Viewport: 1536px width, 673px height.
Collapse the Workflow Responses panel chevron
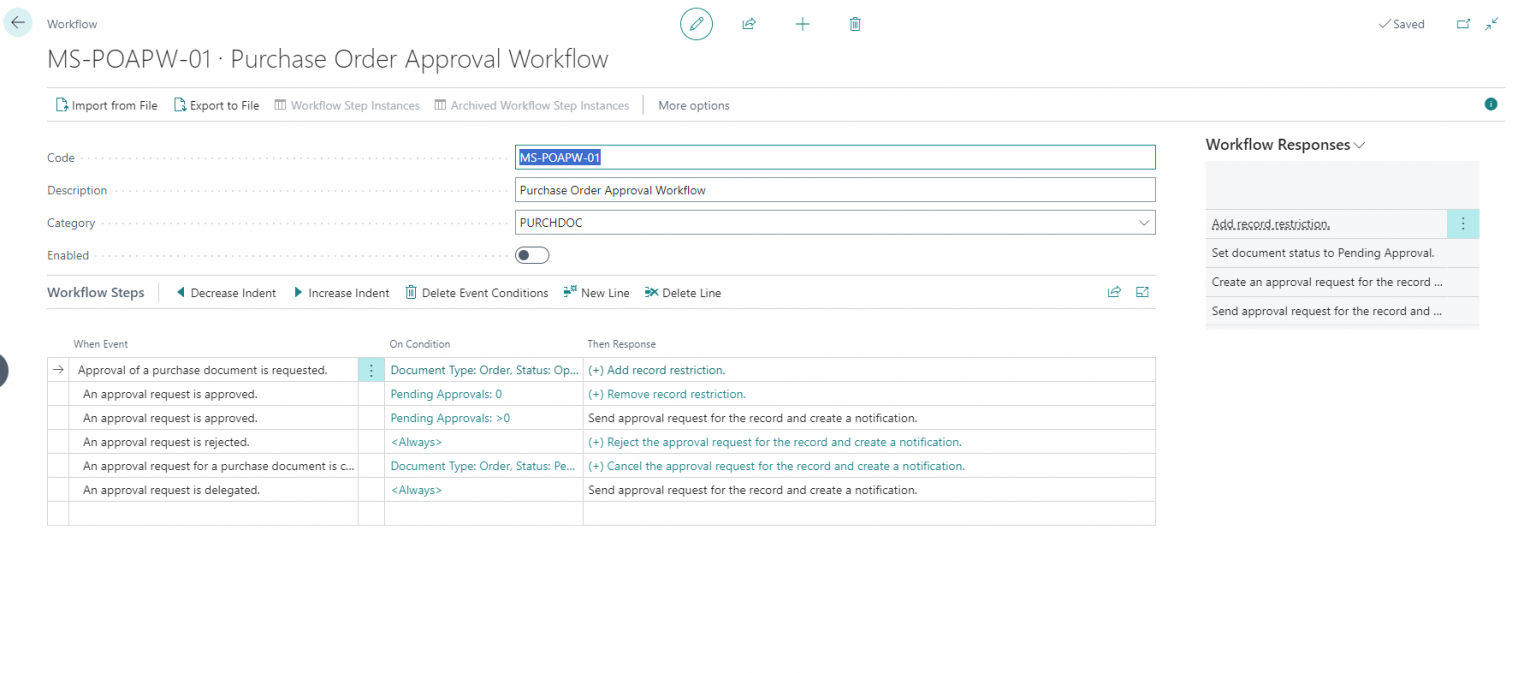pyautogui.click(x=1359, y=144)
